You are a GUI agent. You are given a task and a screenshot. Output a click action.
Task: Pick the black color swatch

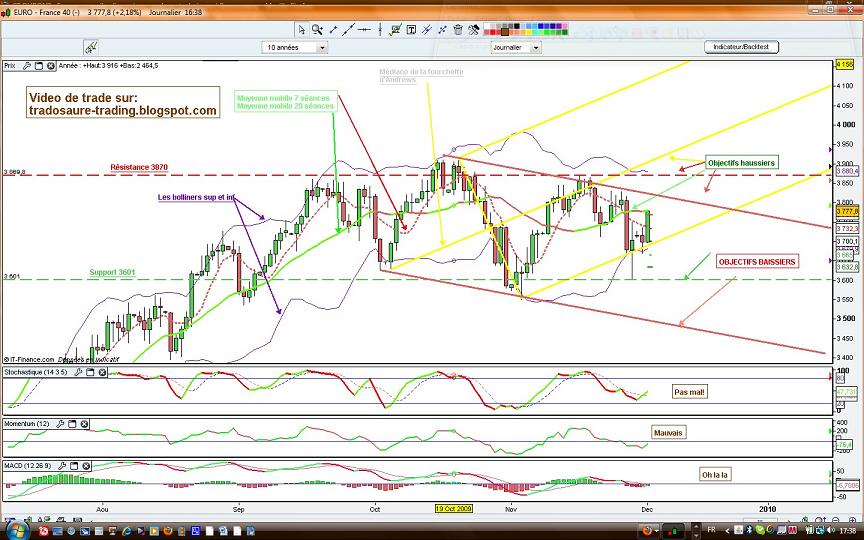tap(517, 26)
